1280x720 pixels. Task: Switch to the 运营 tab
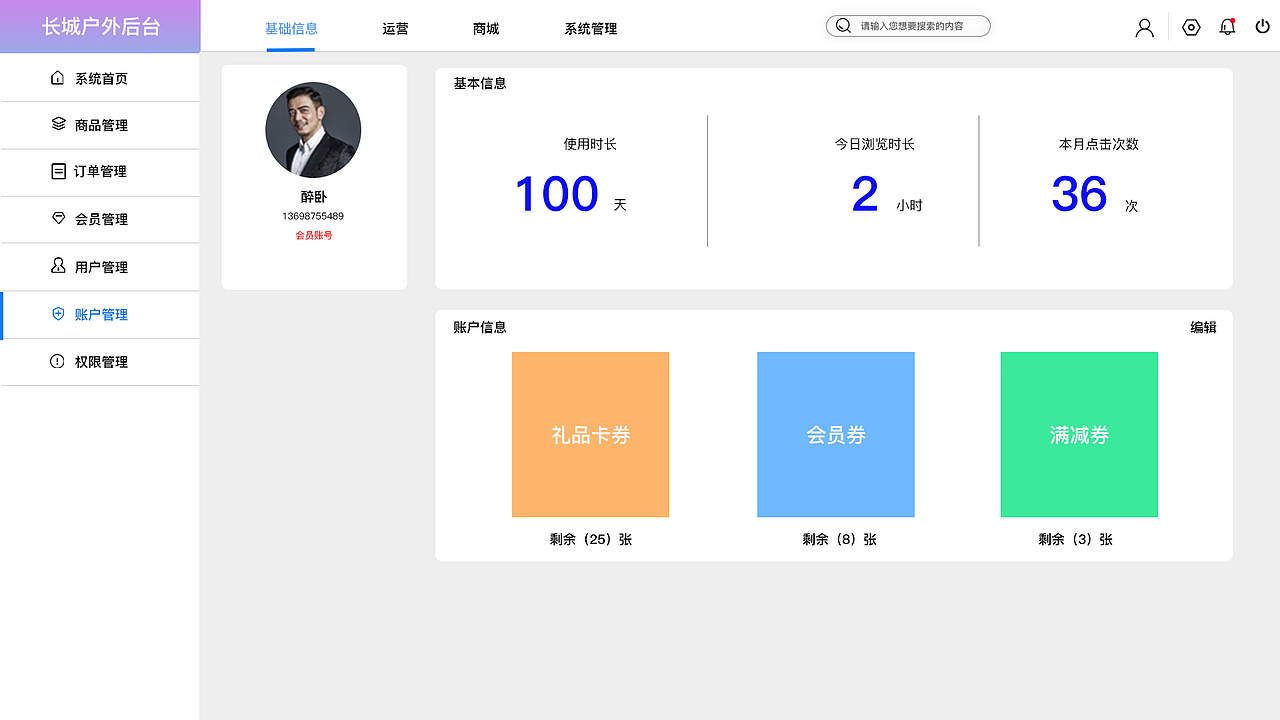(395, 29)
